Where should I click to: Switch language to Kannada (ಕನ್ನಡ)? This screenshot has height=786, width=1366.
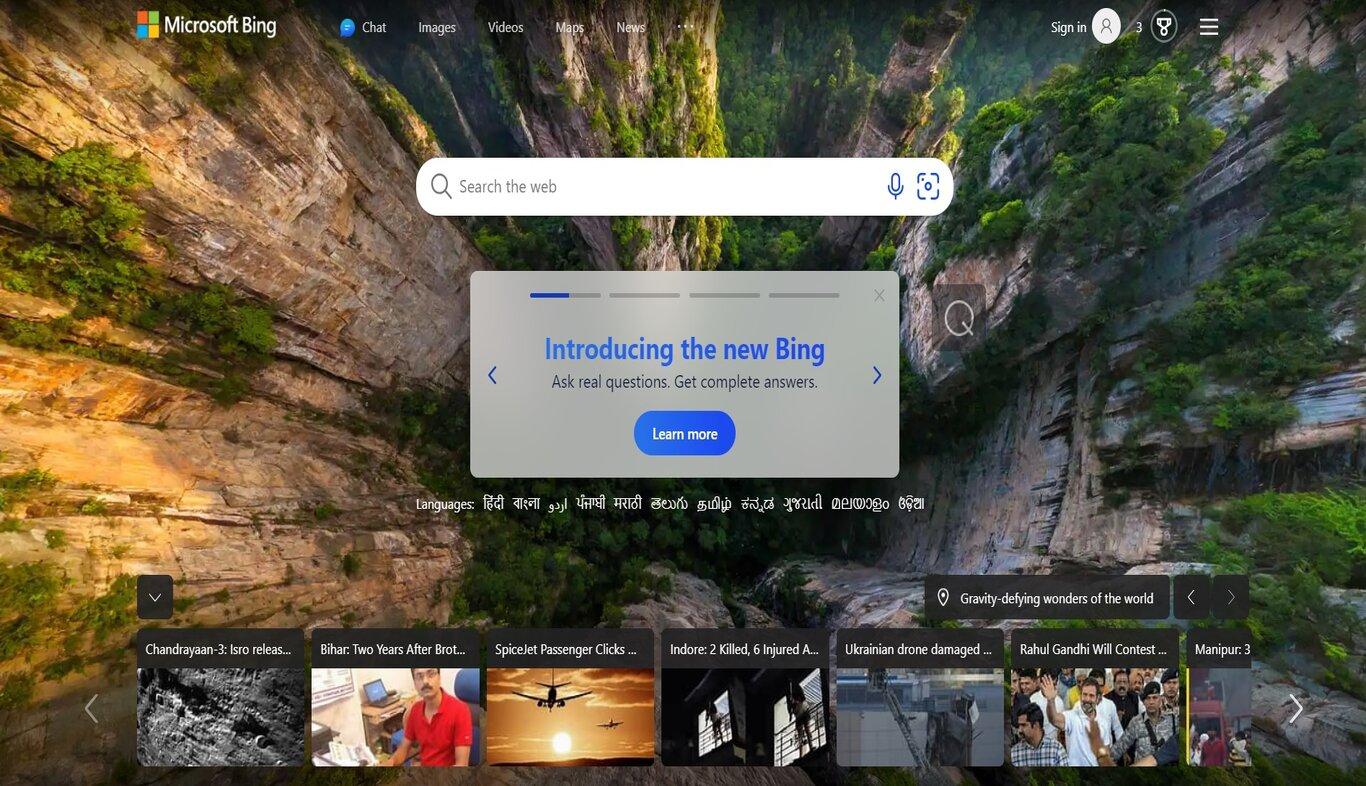point(757,504)
